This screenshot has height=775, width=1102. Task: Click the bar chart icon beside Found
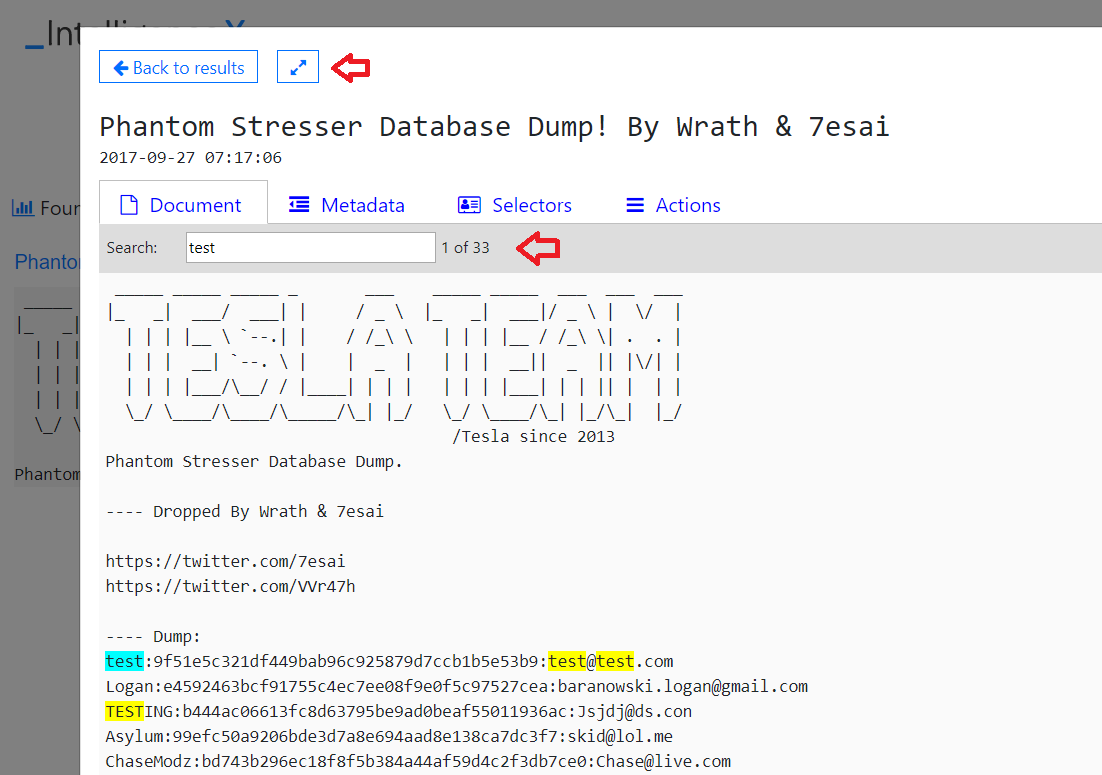tap(23, 208)
